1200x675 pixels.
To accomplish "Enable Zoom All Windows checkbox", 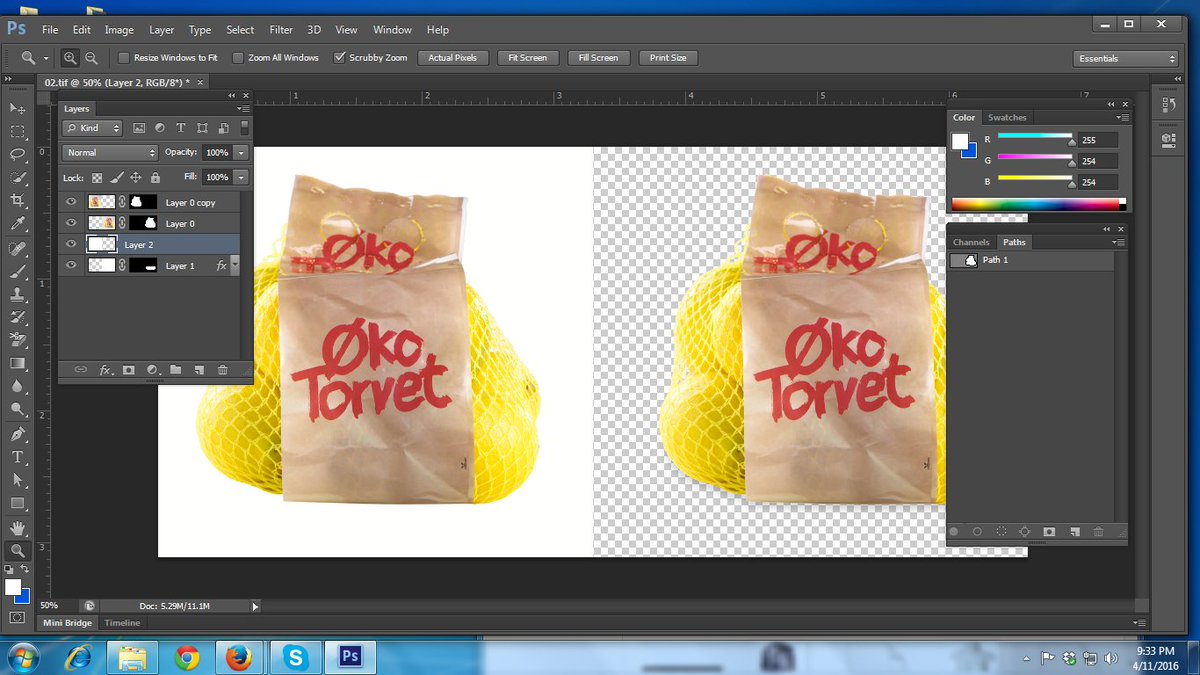I will 238,58.
